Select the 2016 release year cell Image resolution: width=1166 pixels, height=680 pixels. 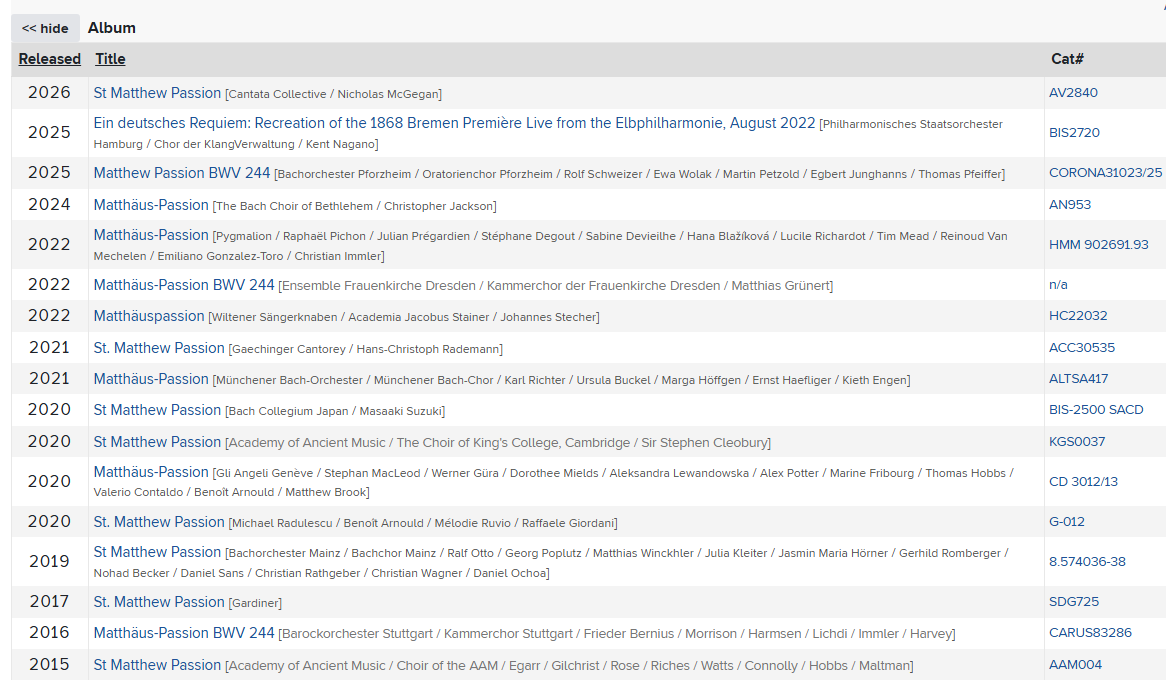click(49, 632)
